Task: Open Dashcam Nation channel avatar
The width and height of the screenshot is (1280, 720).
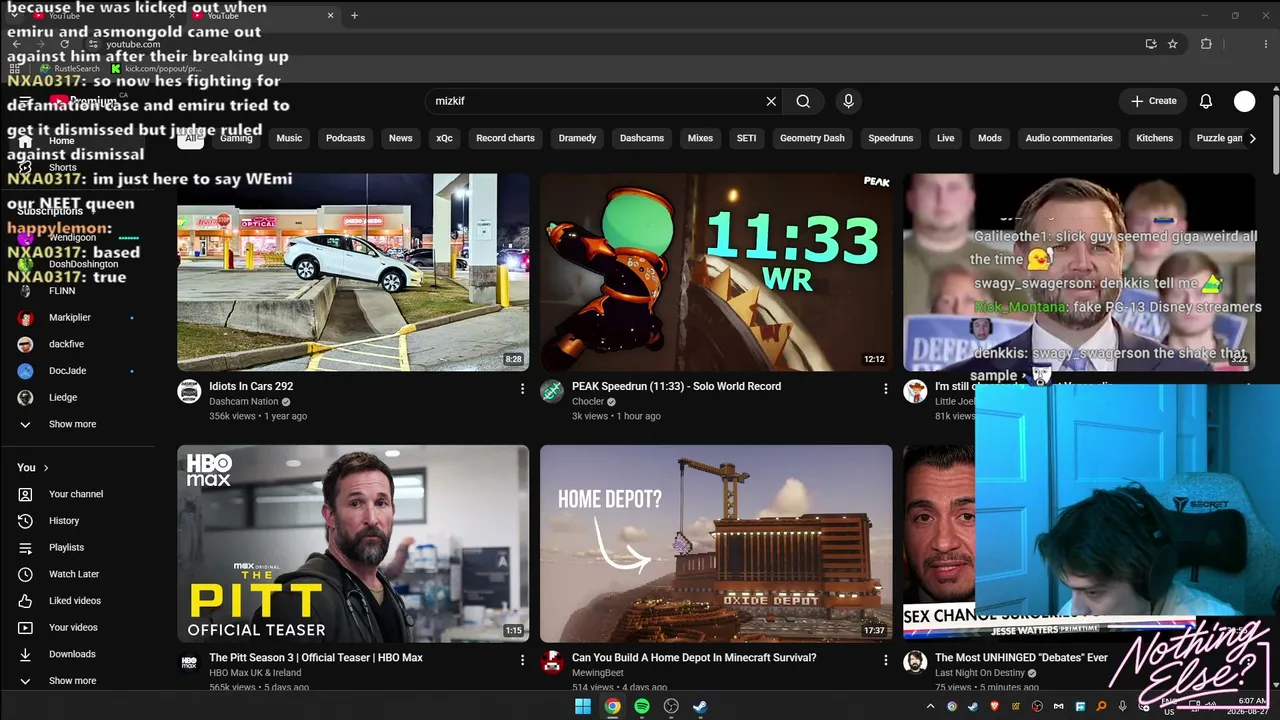Action: [x=189, y=392]
